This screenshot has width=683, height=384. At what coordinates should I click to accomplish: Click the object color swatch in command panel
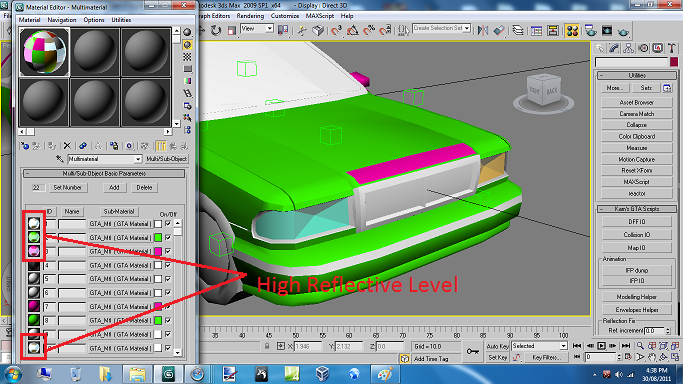pyautogui.click(x=674, y=62)
